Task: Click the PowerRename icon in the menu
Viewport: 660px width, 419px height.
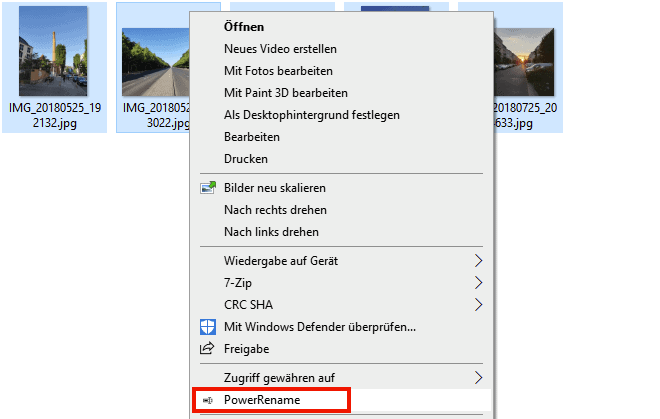Action: pyautogui.click(x=208, y=400)
